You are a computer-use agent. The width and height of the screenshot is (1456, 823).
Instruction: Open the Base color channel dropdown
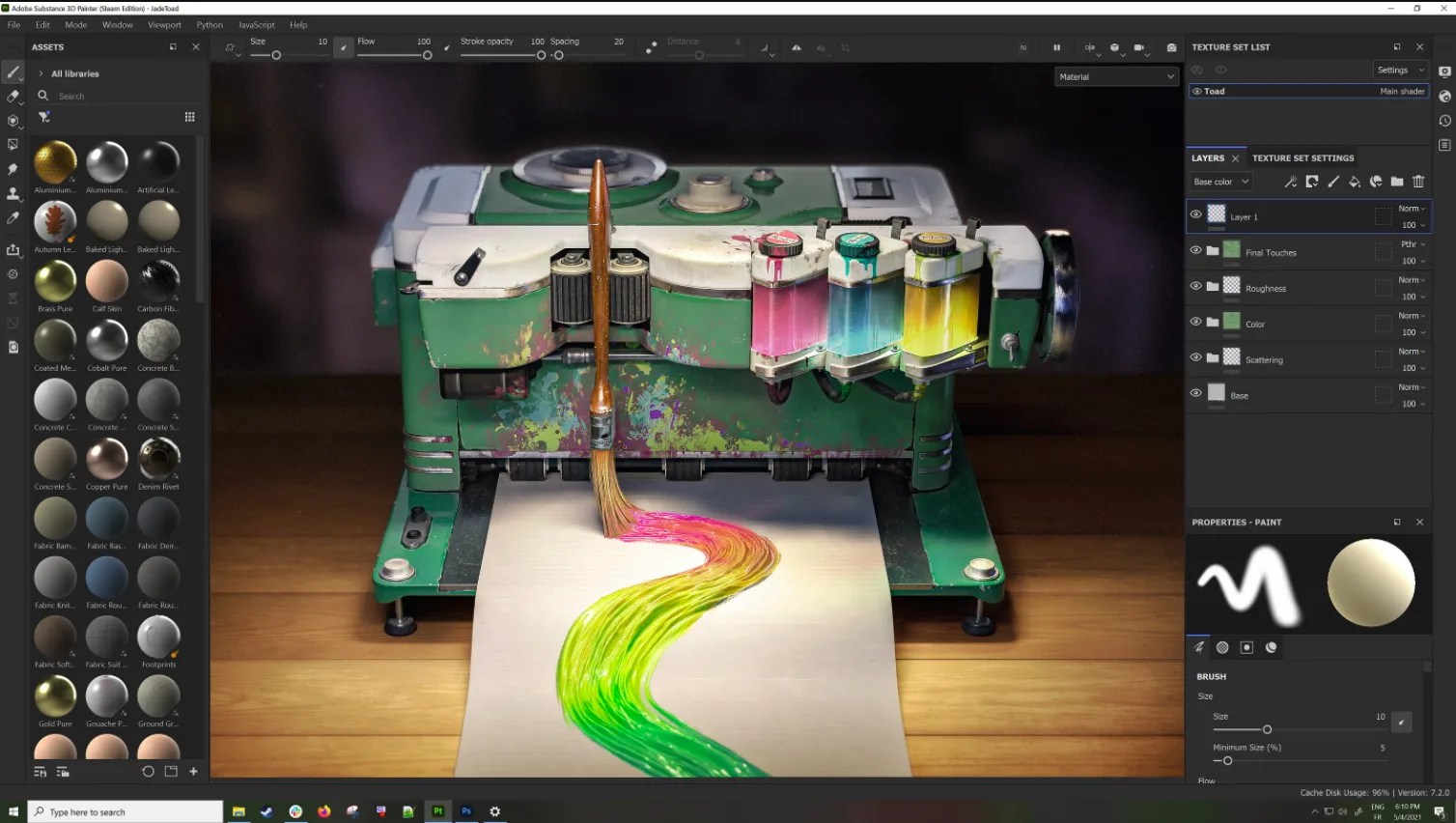tap(1219, 182)
